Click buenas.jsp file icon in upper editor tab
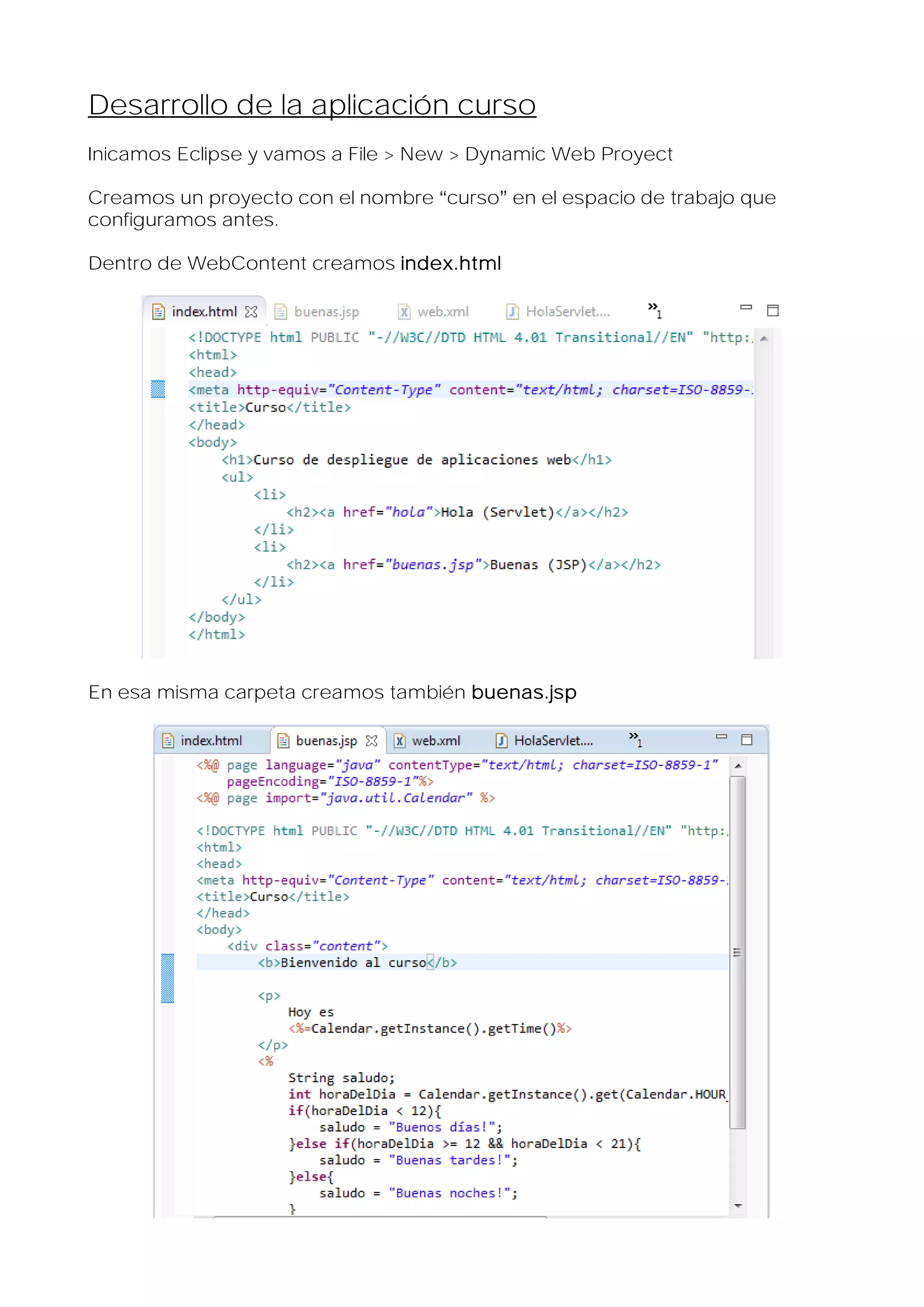Image resolution: width=924 pixels, height=1307 pixels. [281, 312]
